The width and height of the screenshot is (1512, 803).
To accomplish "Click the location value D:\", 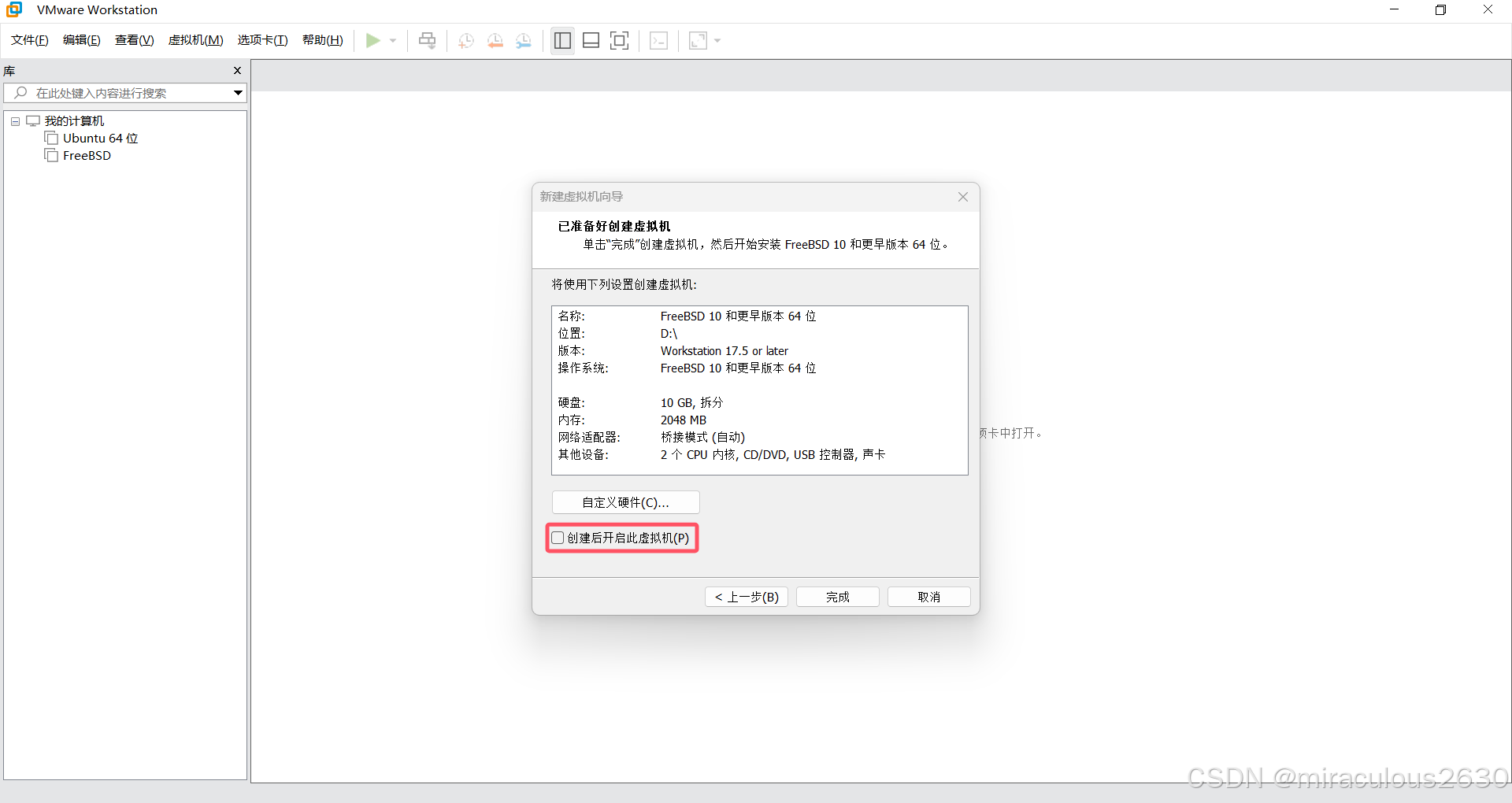I will pos(669,333).
